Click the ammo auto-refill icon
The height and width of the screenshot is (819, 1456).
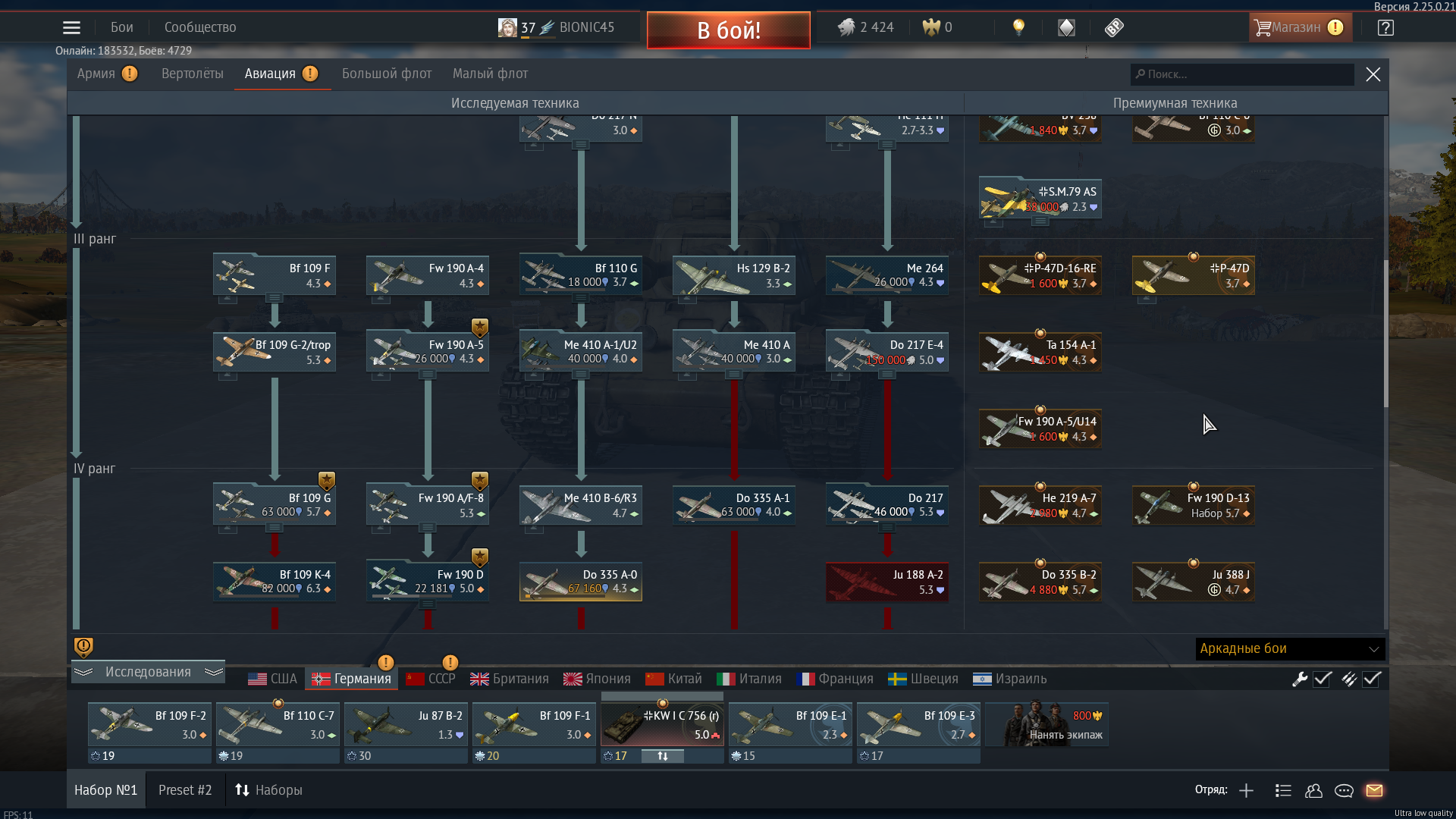pyautogui.click(x=1348, y=679)
